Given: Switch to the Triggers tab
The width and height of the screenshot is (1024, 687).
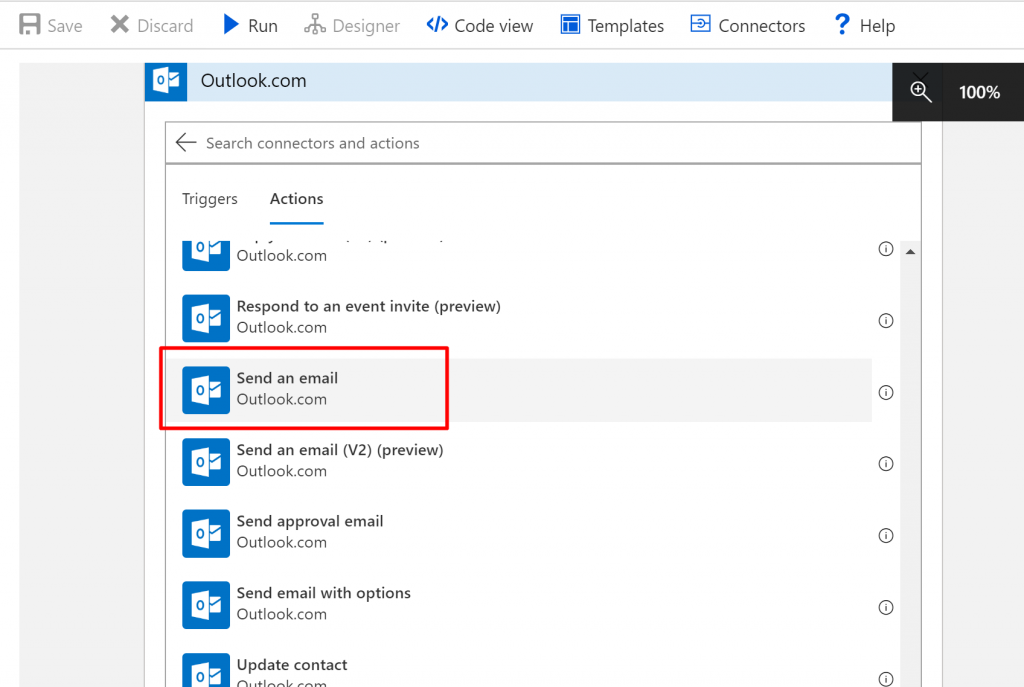Looking at the screenshot, I should click(x=210, y=199).
